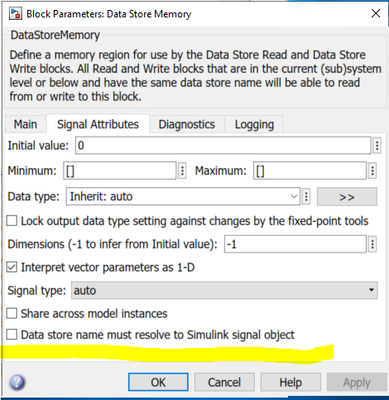This screenshot has width=389, height=400.
Task: Show the data type assistant with >> button
Action: click(347, 197)
